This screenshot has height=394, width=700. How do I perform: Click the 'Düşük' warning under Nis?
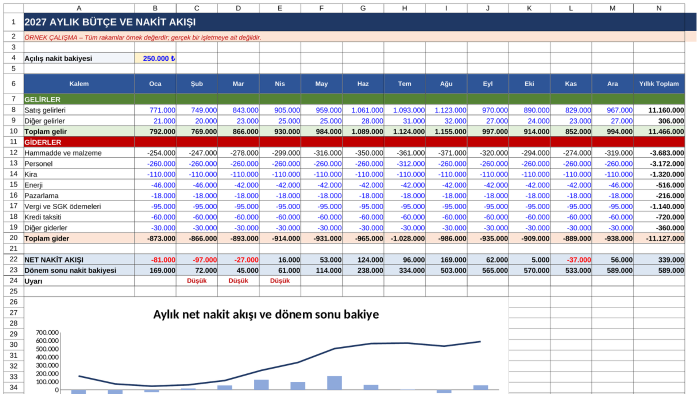pyautogui.click(x=280, y=281)
